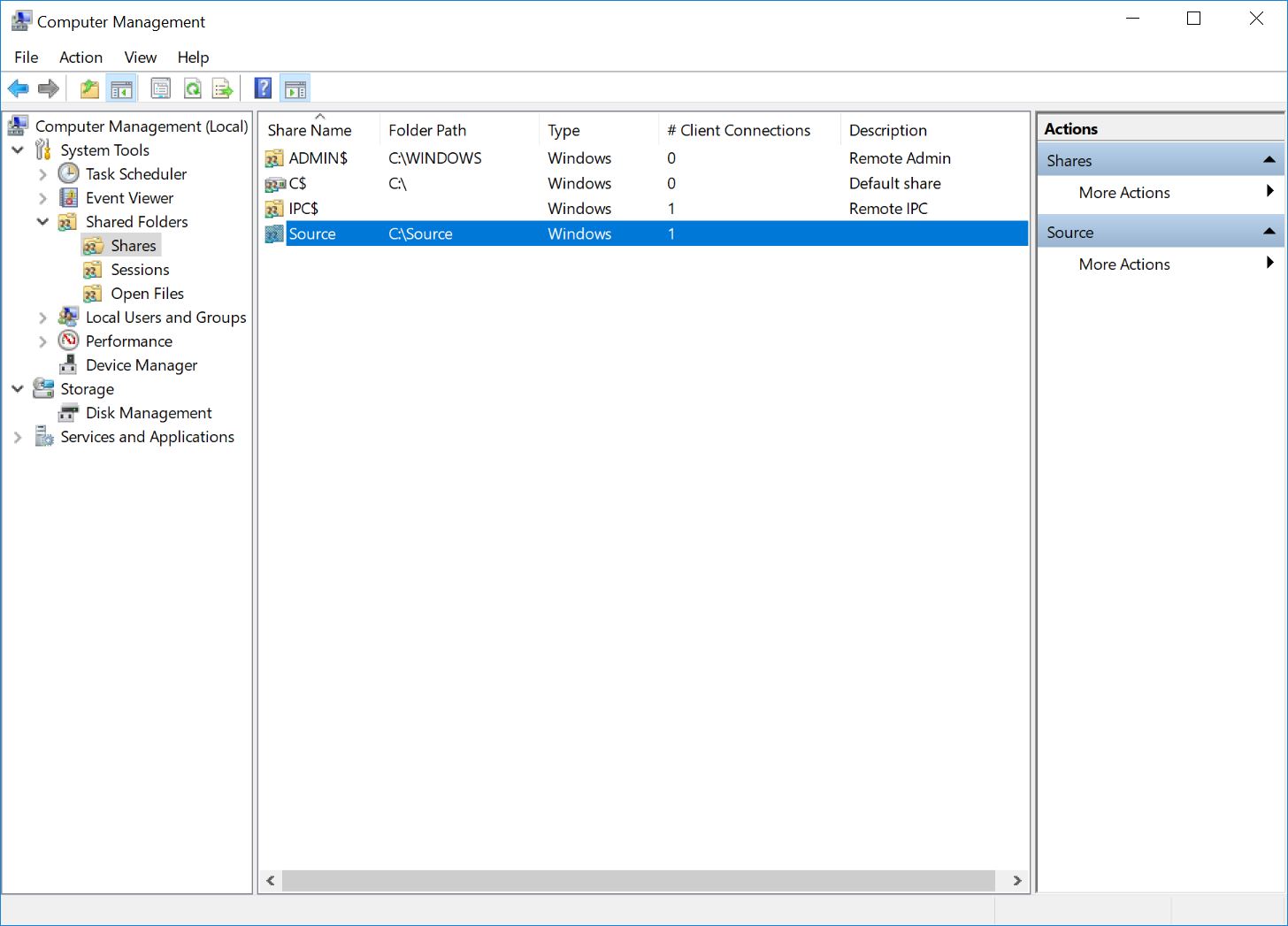The image size is (1288, 926).
Task: Click the Refresh toolbar icon
Action: [192, 88]
